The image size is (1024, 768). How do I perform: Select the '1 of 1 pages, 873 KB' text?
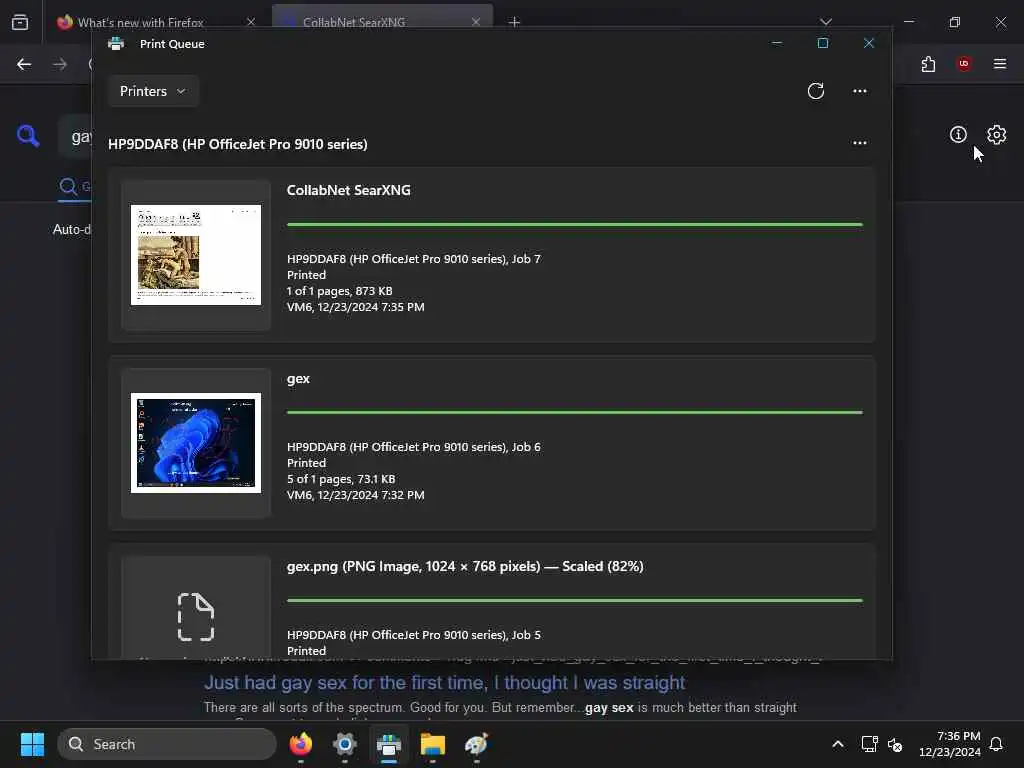pyautogui.click(x=340, y=291)
